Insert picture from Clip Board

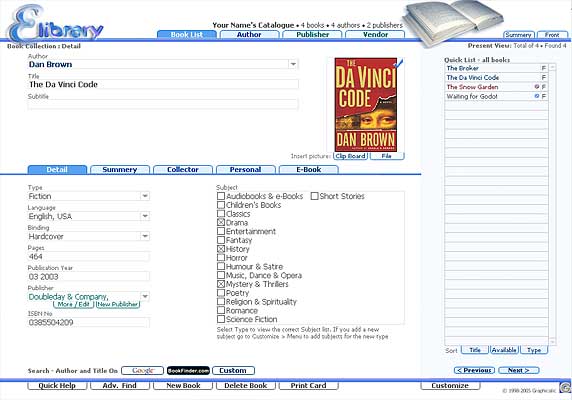pos(351,156)
